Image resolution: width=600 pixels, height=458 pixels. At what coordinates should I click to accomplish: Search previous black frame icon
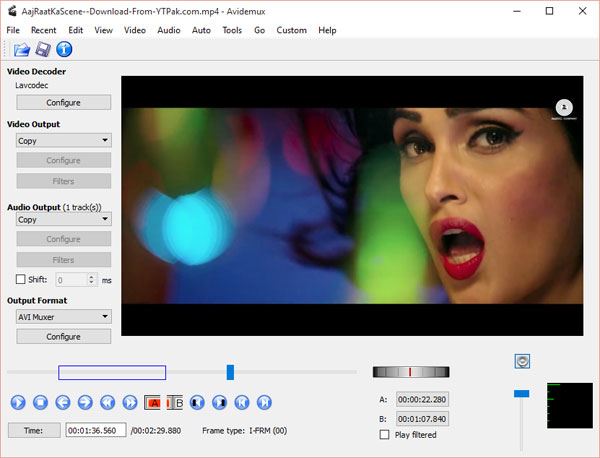197,403
